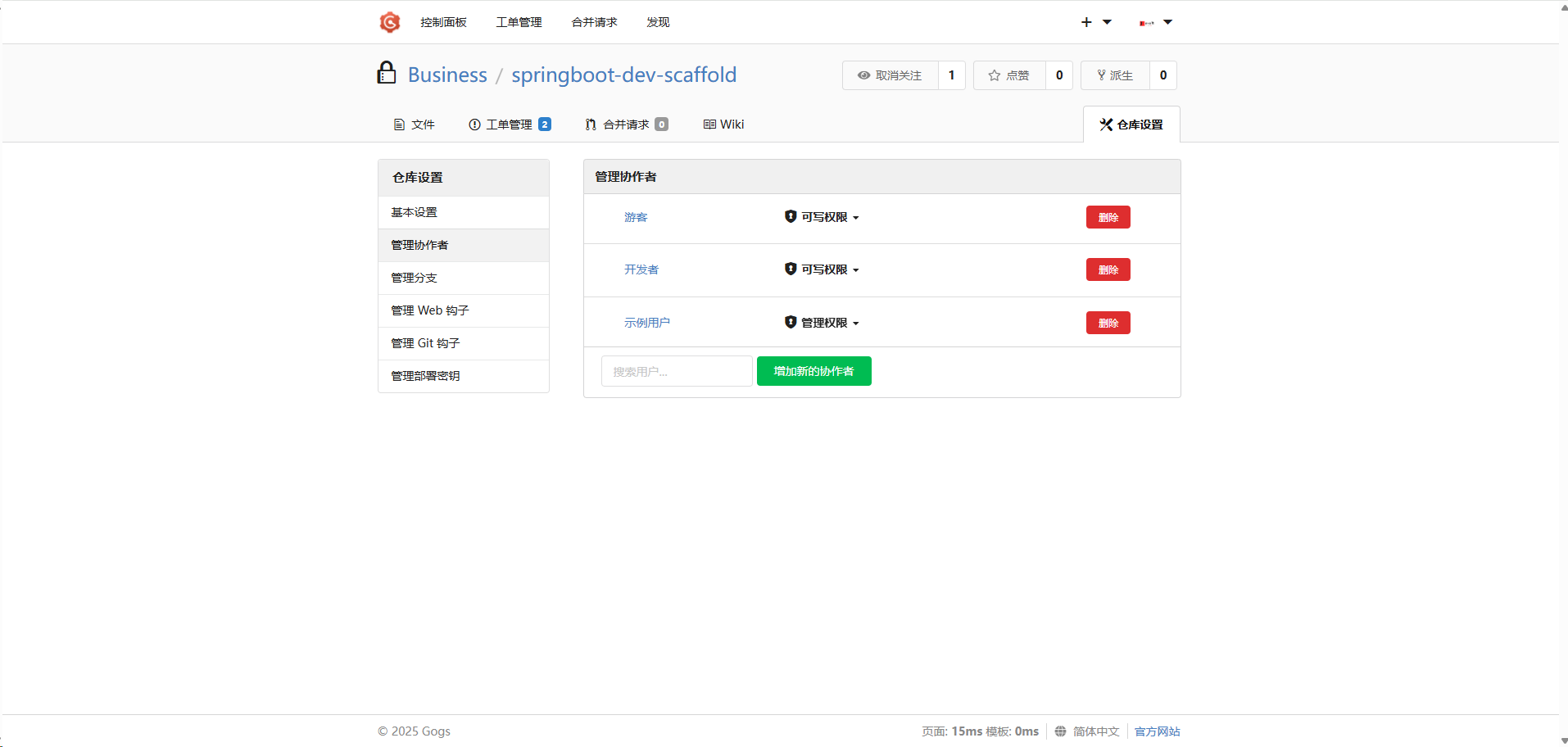Star the repository with the star button

(x=1009, y=75)
